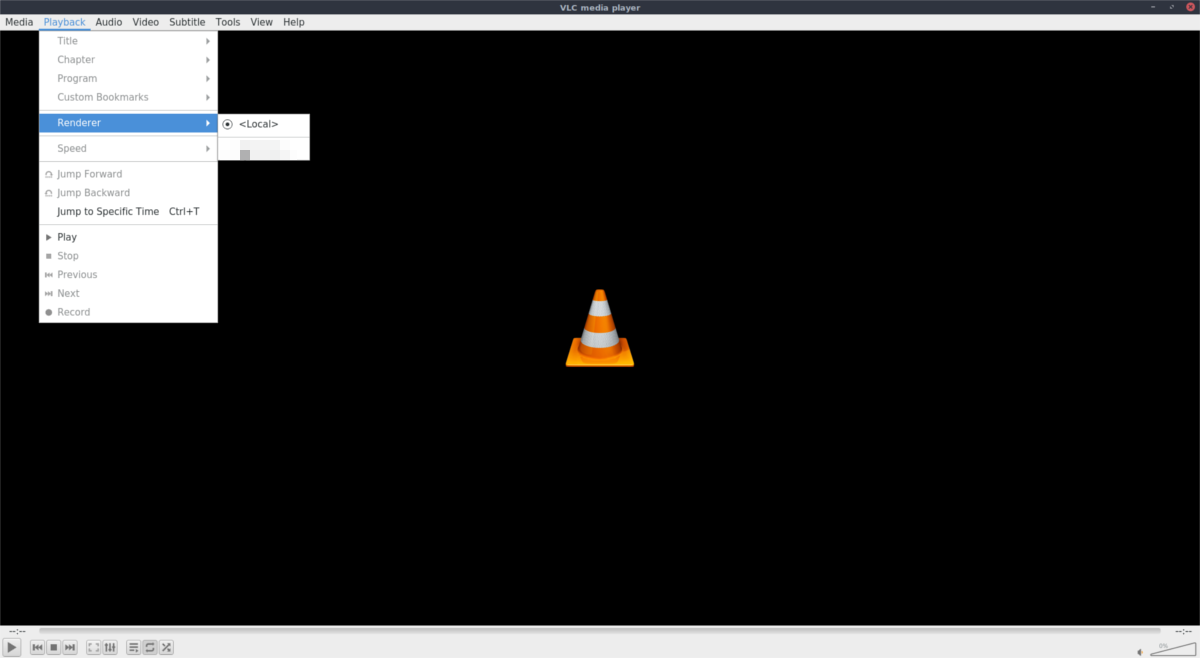Toggle the playlist view
Viewport: 1200px width, 658px height.
(x=133, y=648)
